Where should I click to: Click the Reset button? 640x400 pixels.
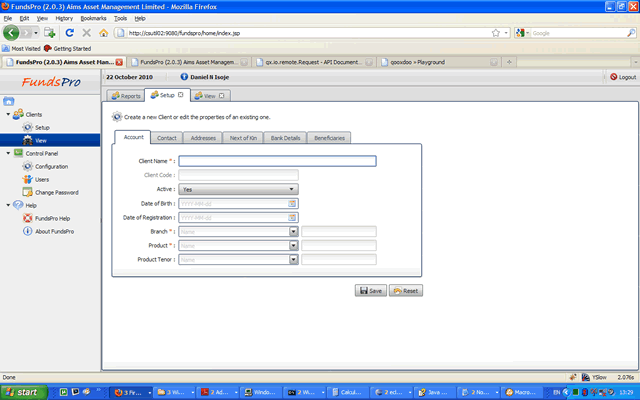(405, 290)
